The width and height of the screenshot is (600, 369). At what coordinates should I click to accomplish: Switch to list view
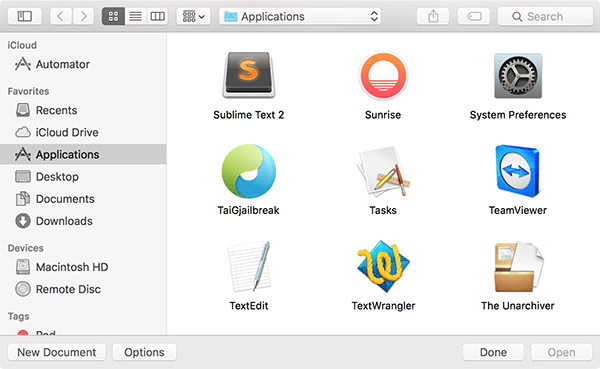135,16
